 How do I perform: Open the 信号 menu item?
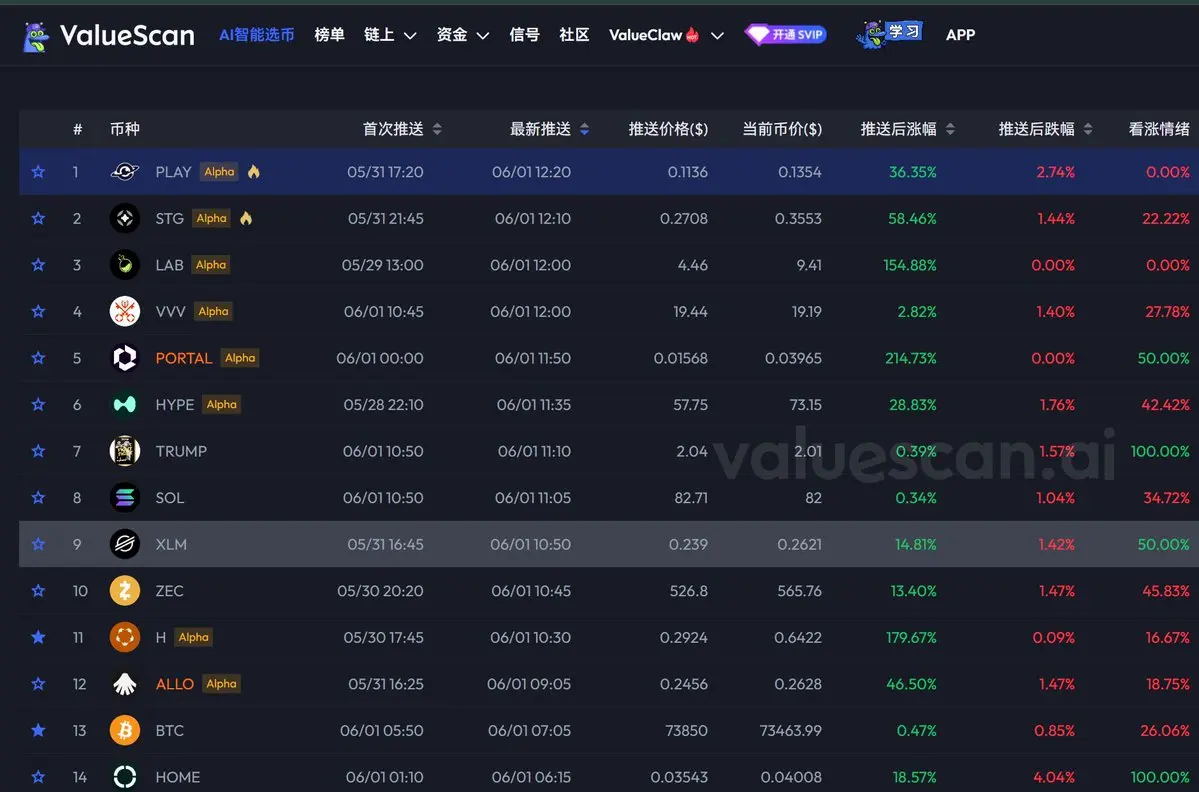[x=525, y=35]
